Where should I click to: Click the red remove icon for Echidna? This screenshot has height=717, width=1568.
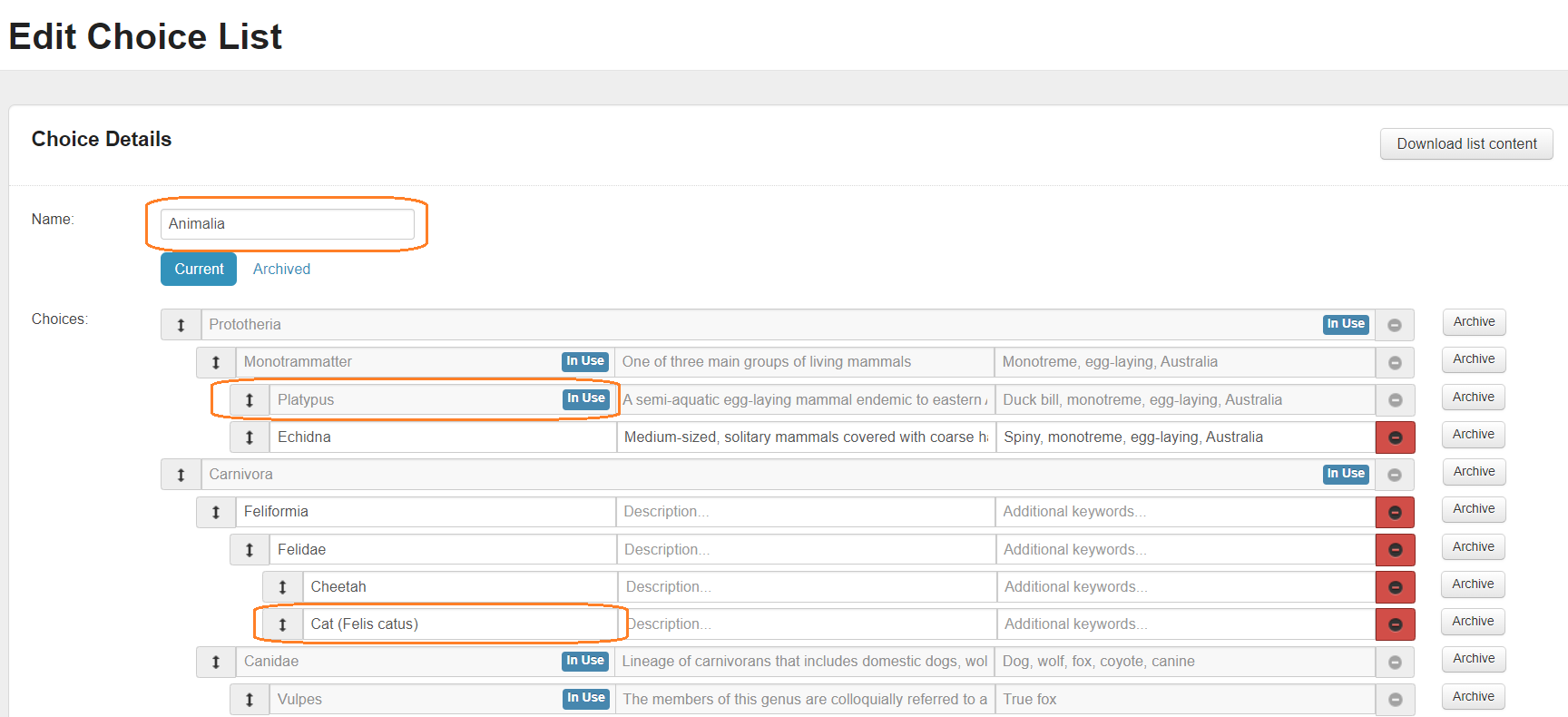[1395, 437]
